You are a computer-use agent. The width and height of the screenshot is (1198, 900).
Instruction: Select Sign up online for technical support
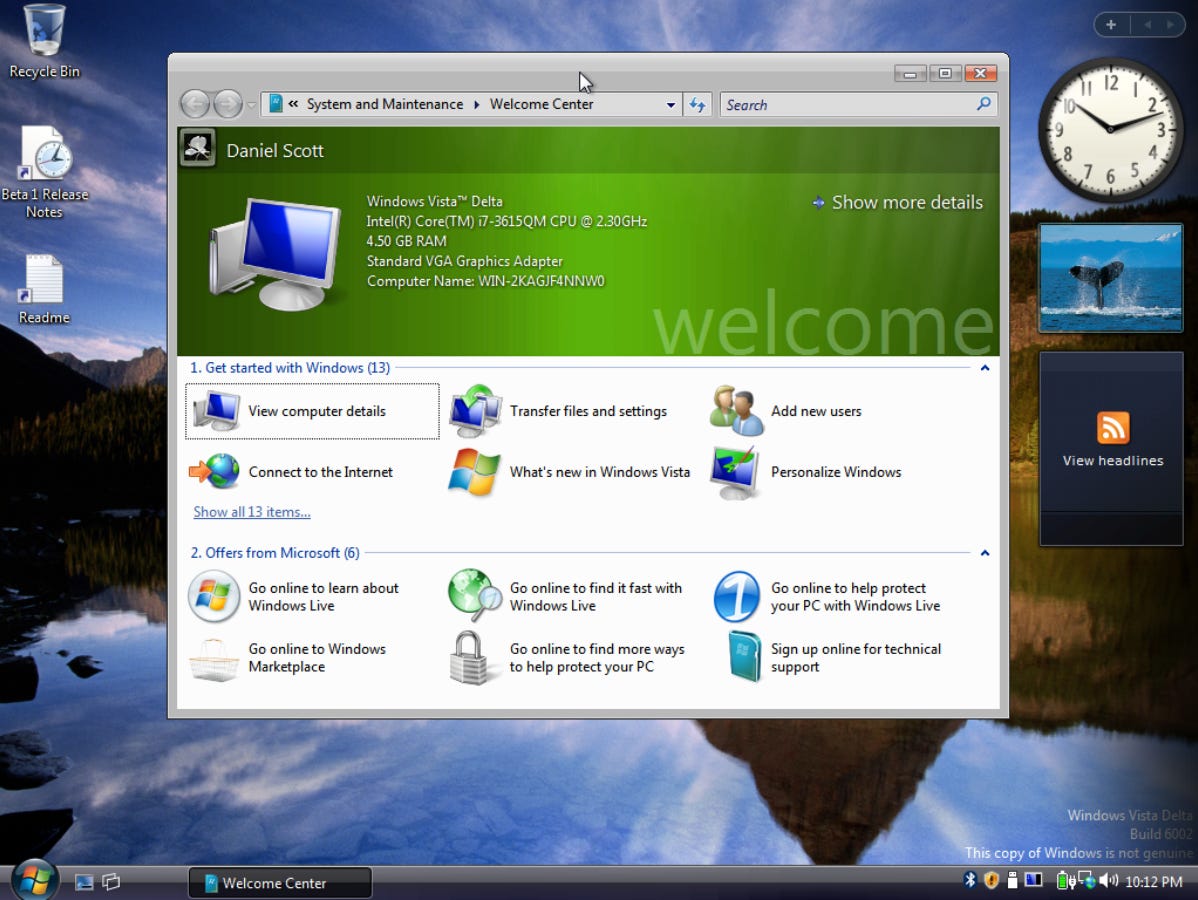point(855,657)
